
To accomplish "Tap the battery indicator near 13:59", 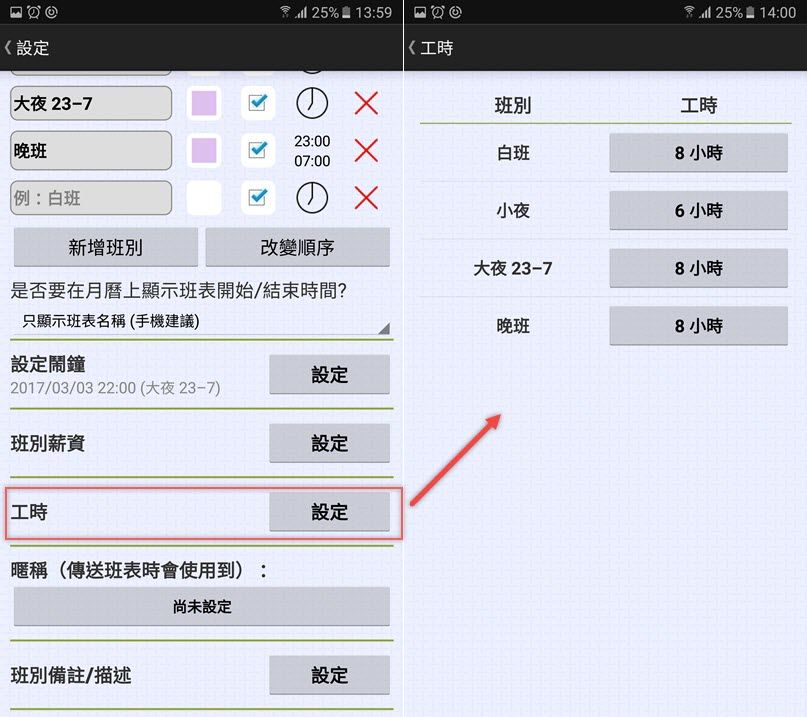I will click(346, 12).
